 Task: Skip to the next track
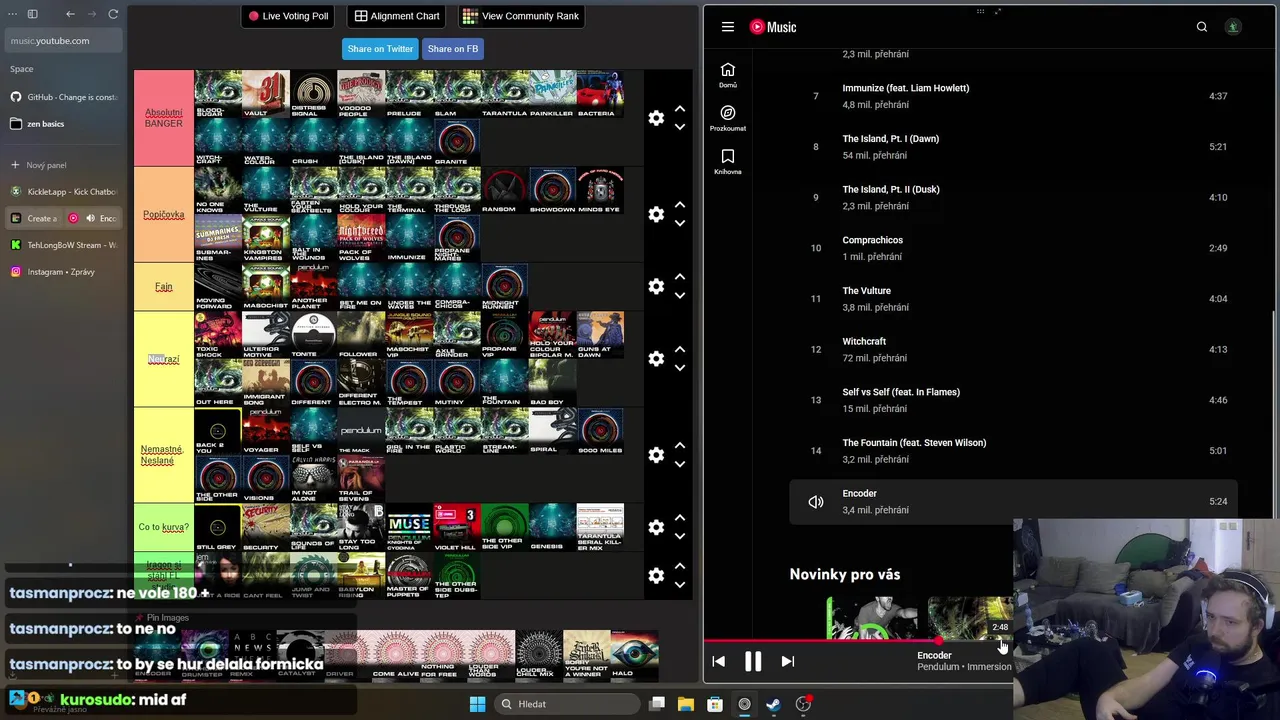click(788, 661)
